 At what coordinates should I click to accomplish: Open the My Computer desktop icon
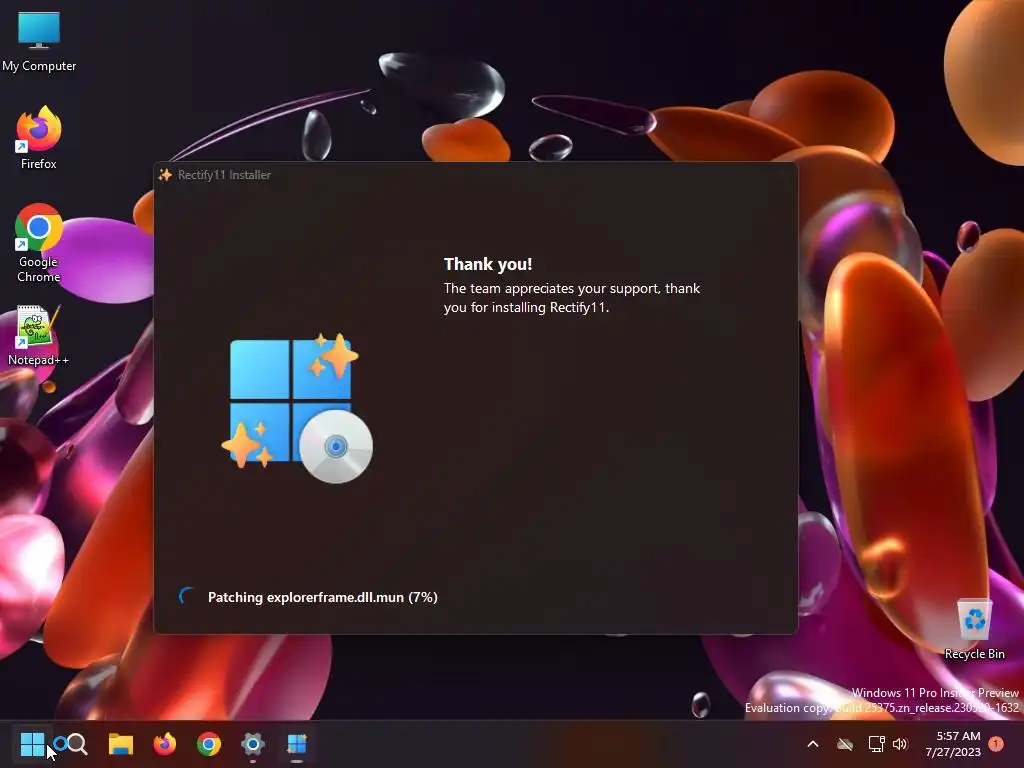pos(39,40)
